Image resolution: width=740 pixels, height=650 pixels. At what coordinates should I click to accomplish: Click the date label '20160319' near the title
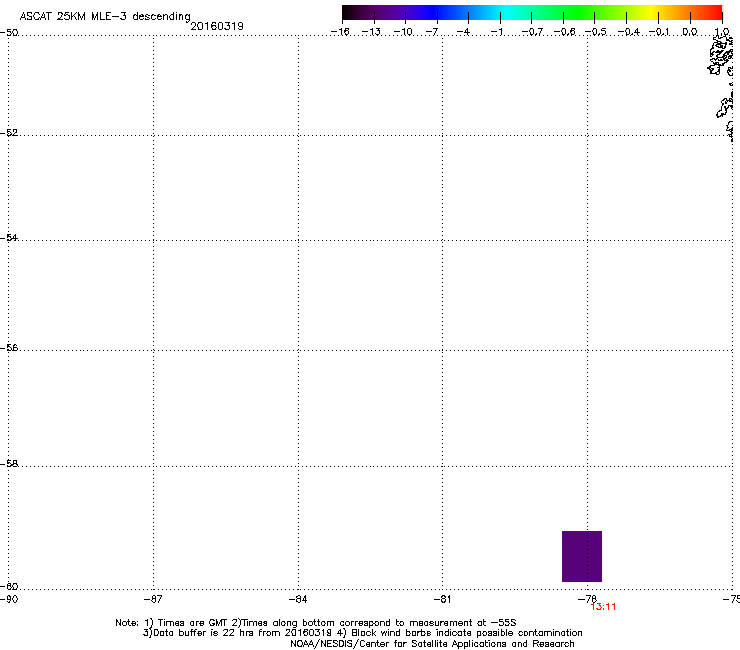[217, 26]
